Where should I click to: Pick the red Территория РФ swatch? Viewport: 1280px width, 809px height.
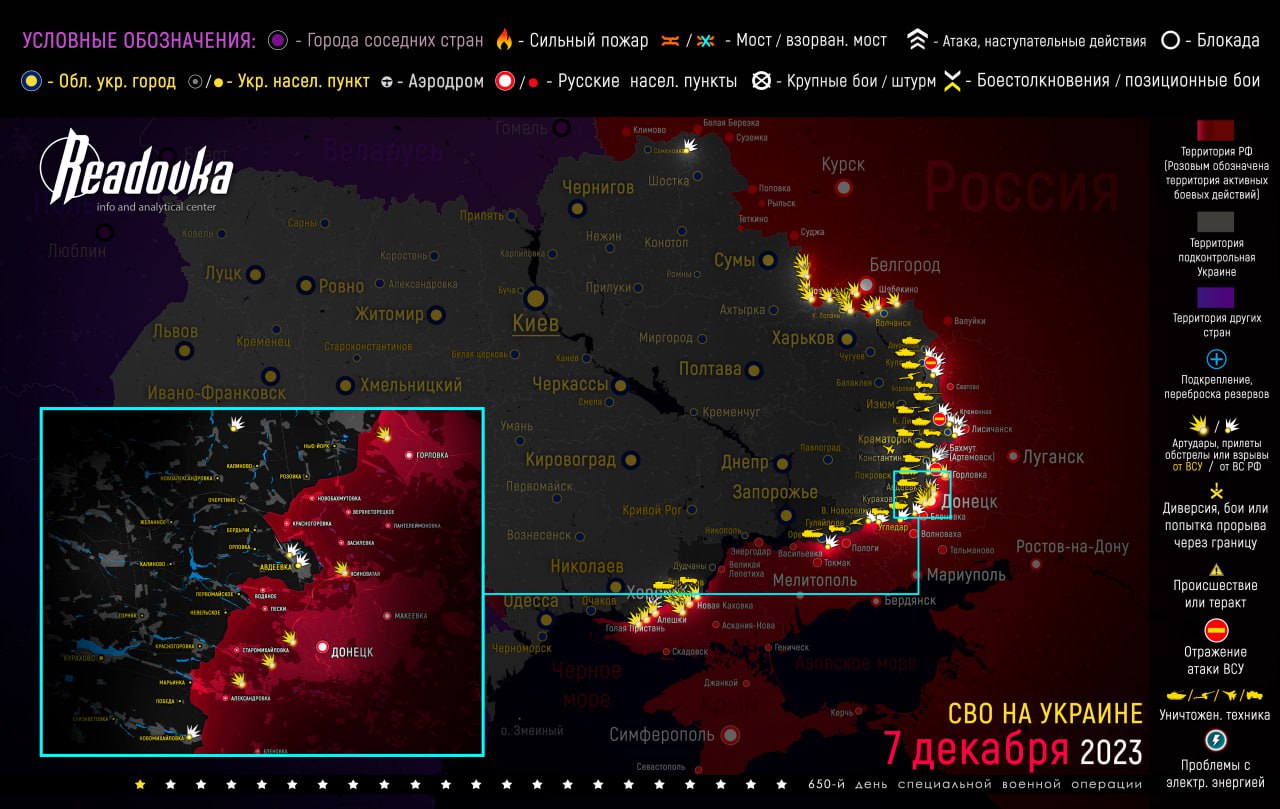click(1216, 131)
